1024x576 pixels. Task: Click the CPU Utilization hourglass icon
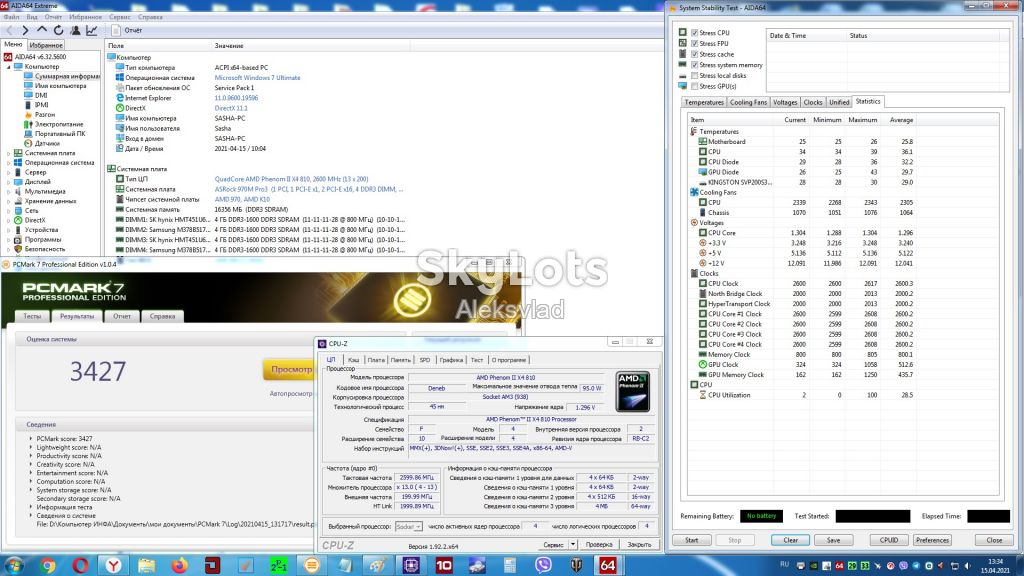pos(703,395)
